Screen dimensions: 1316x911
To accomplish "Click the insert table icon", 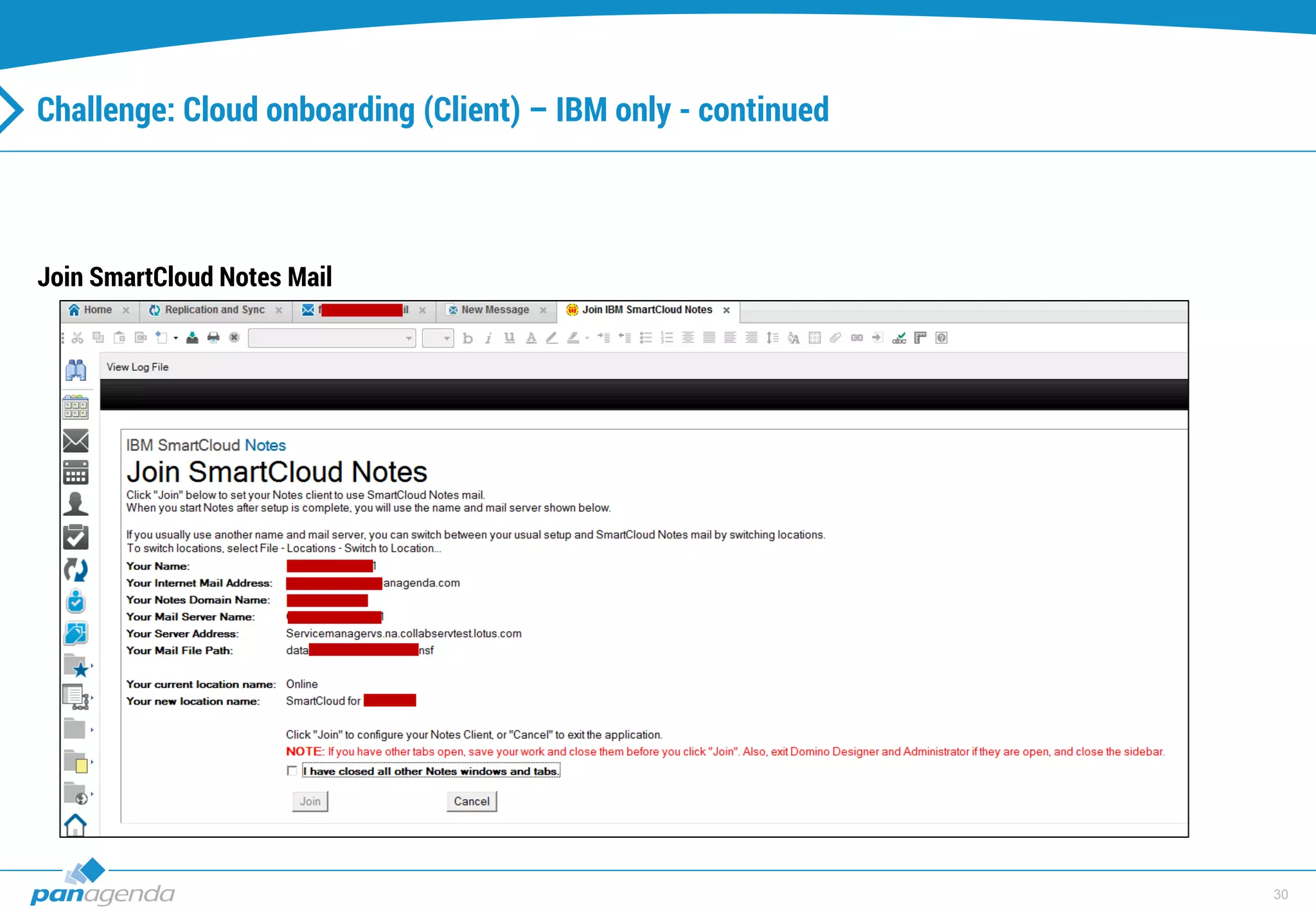I will tap(815, 338).
